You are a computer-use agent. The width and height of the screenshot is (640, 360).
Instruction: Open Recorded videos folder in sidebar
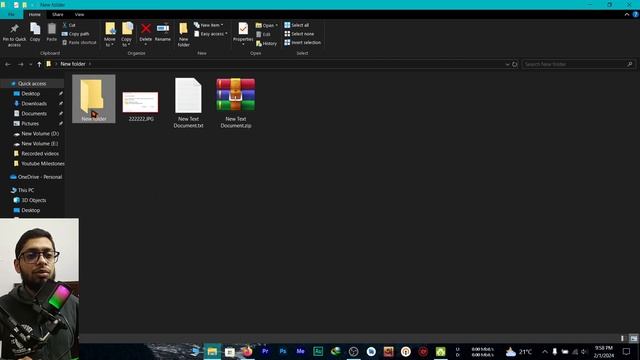pyautogui.click(x=40, y=153)
